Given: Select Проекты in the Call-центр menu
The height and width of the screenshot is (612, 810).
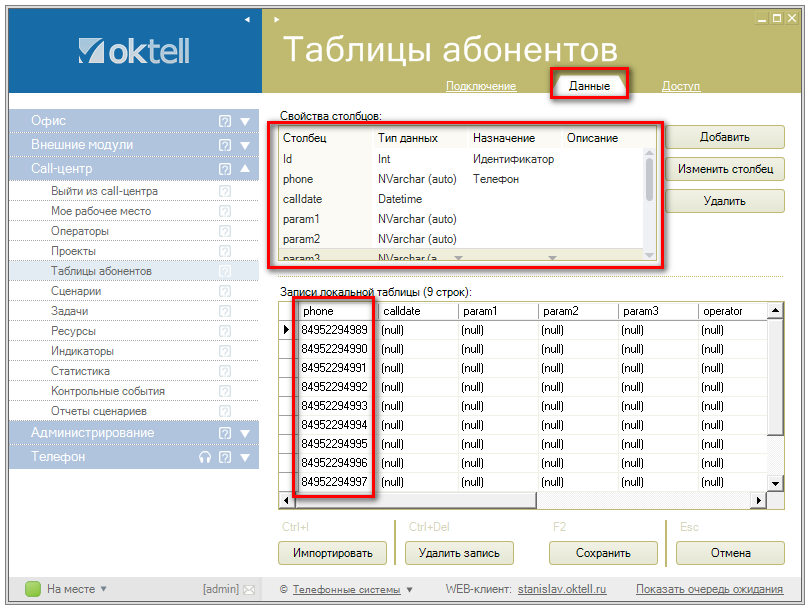Looking at the screenshot, I should 74,251.
